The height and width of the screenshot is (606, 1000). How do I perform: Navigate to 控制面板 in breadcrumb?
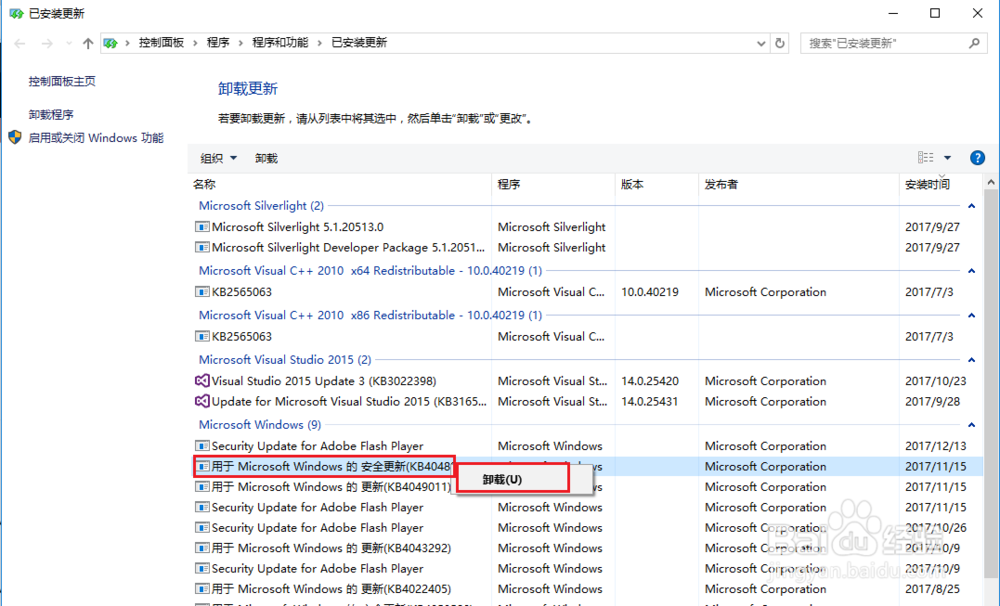coord(161,43)
